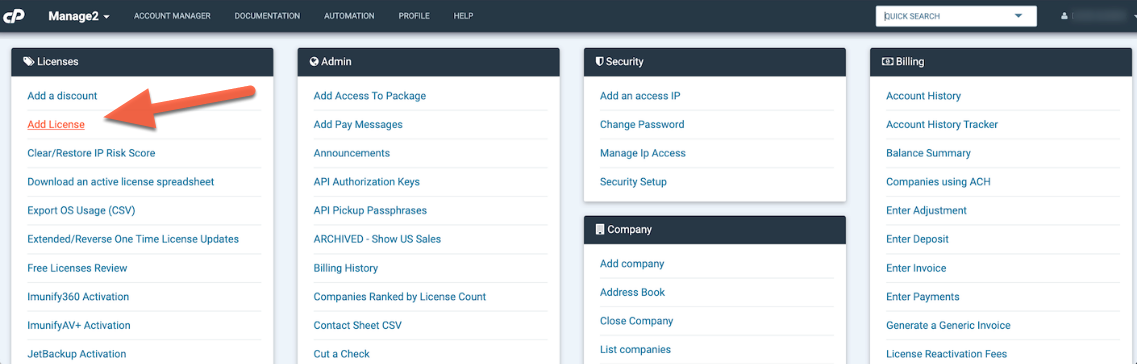Open Imunify360 Activation link
Viewport: 1138px width, 364px height.
[x=78, y=297]
